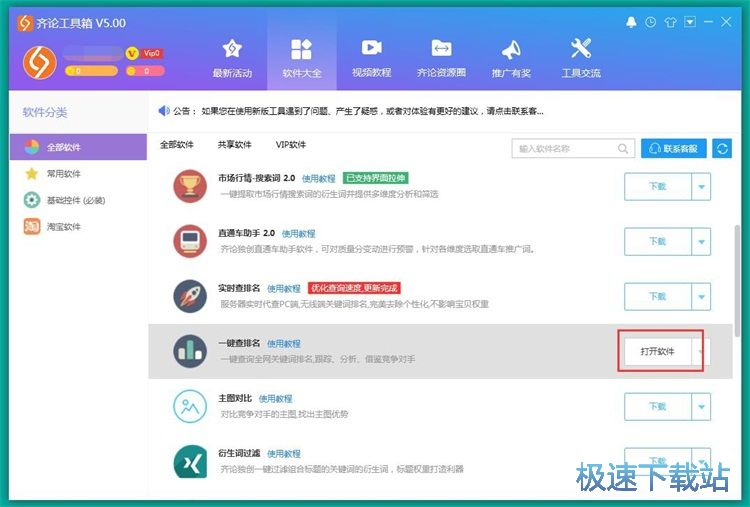Click the 输入软件名称 search field
The image size is (750, 507).
point(573,149)
